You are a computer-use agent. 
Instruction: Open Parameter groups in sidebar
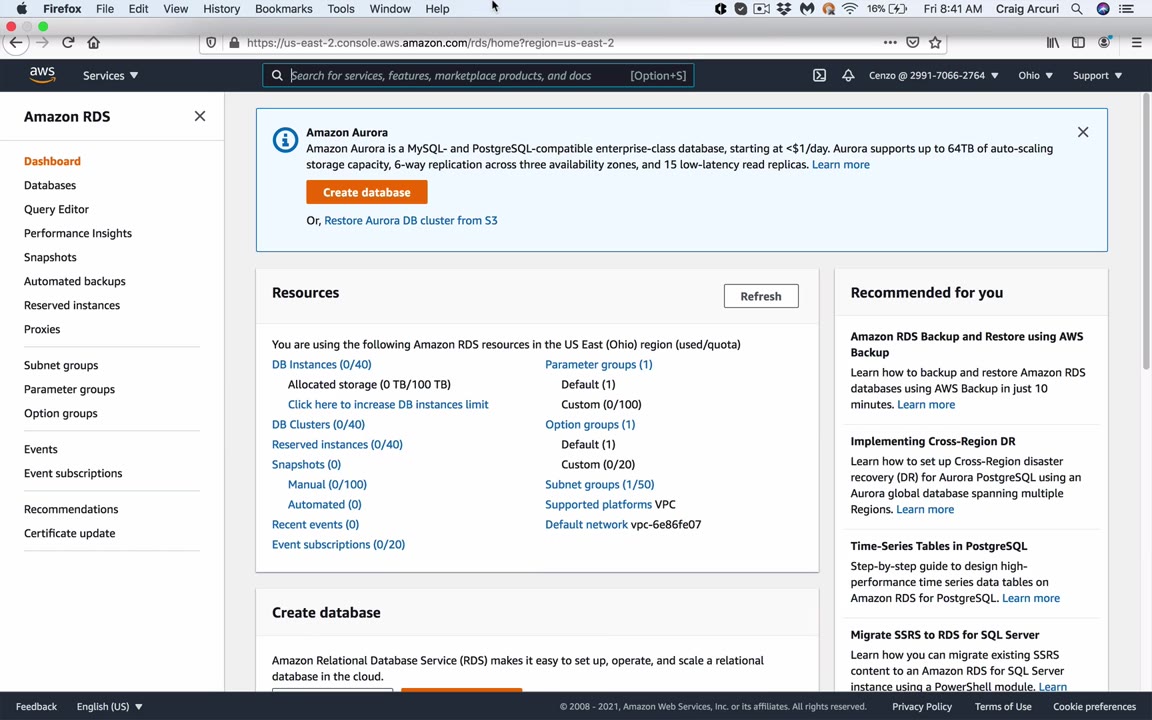(69, 389)
